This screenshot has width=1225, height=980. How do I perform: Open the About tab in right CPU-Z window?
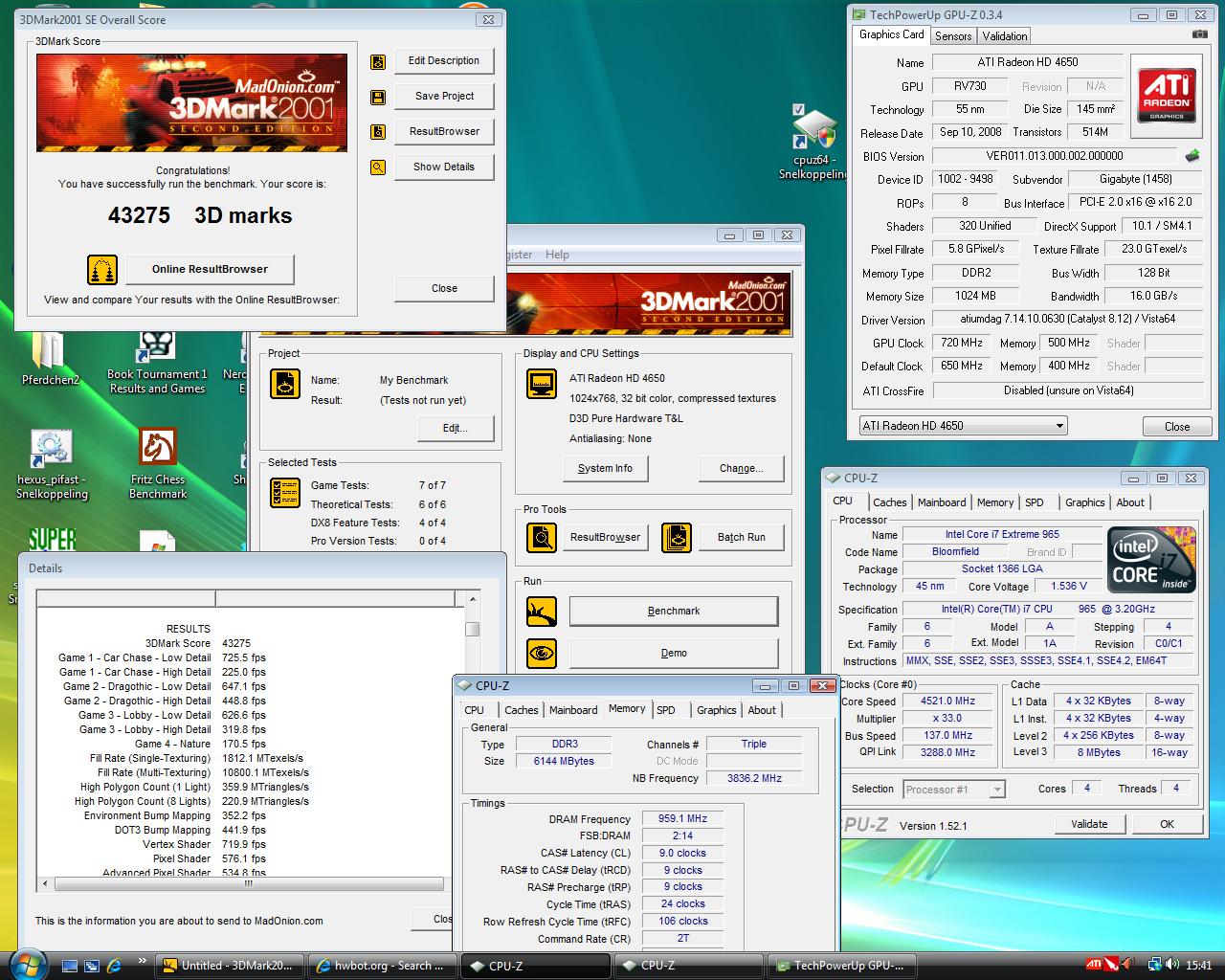[x=1130, y=502]
